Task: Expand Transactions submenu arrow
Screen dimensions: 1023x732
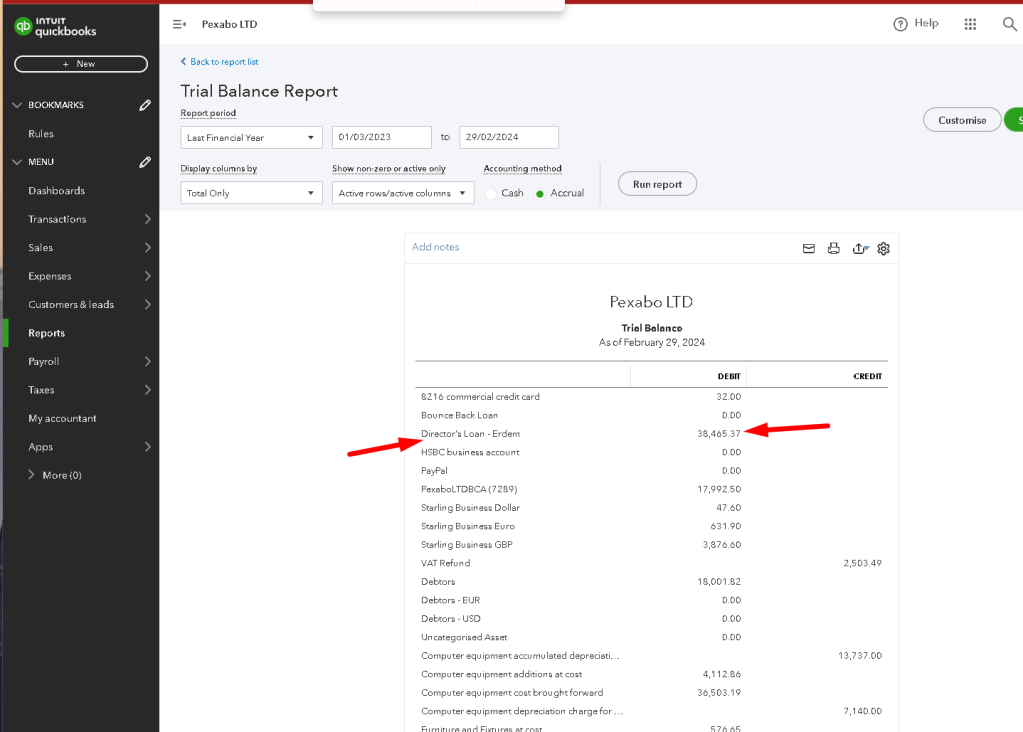Action: [147, 219]
